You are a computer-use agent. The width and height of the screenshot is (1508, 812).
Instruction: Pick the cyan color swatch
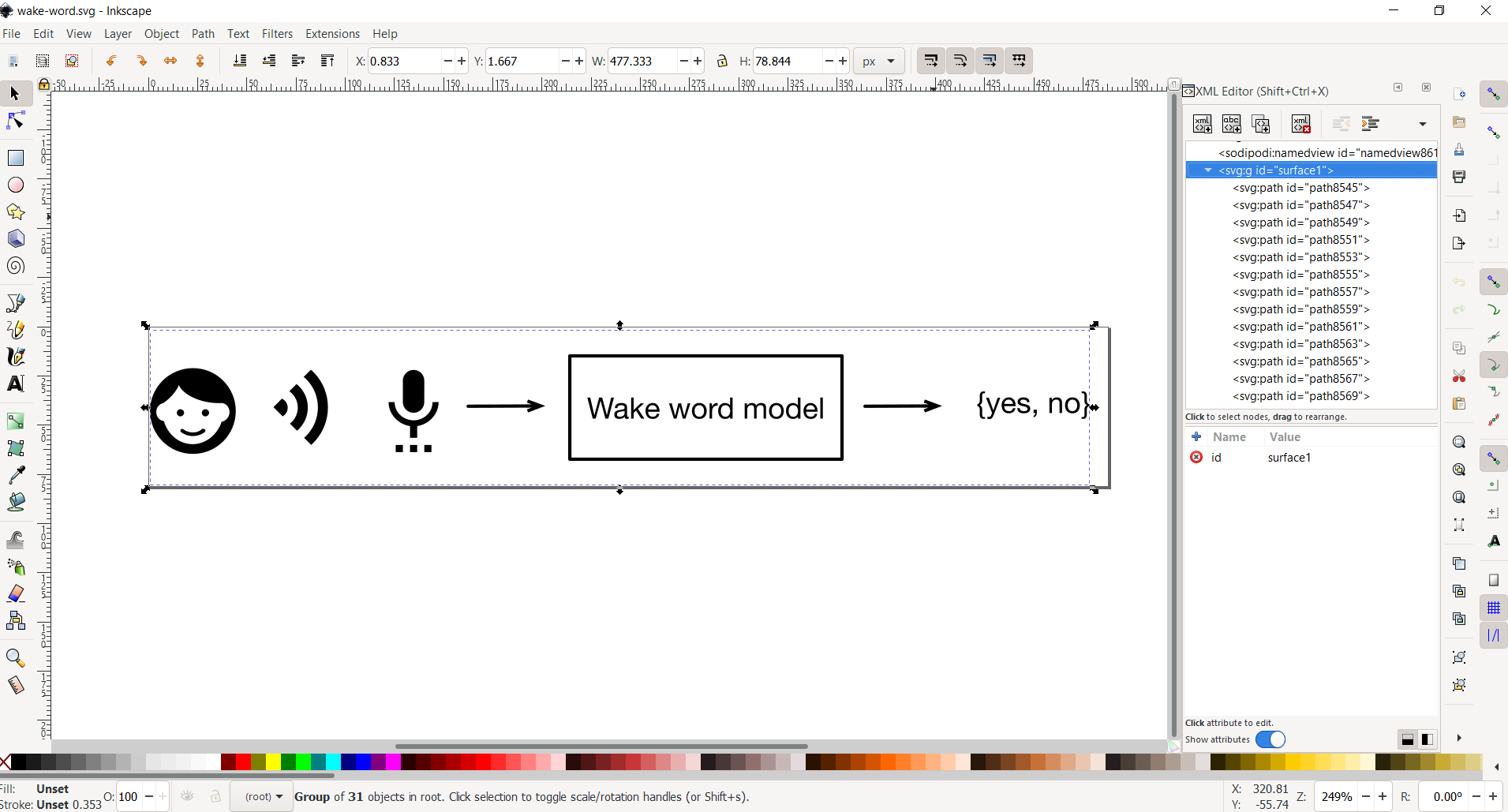point(333,762)
